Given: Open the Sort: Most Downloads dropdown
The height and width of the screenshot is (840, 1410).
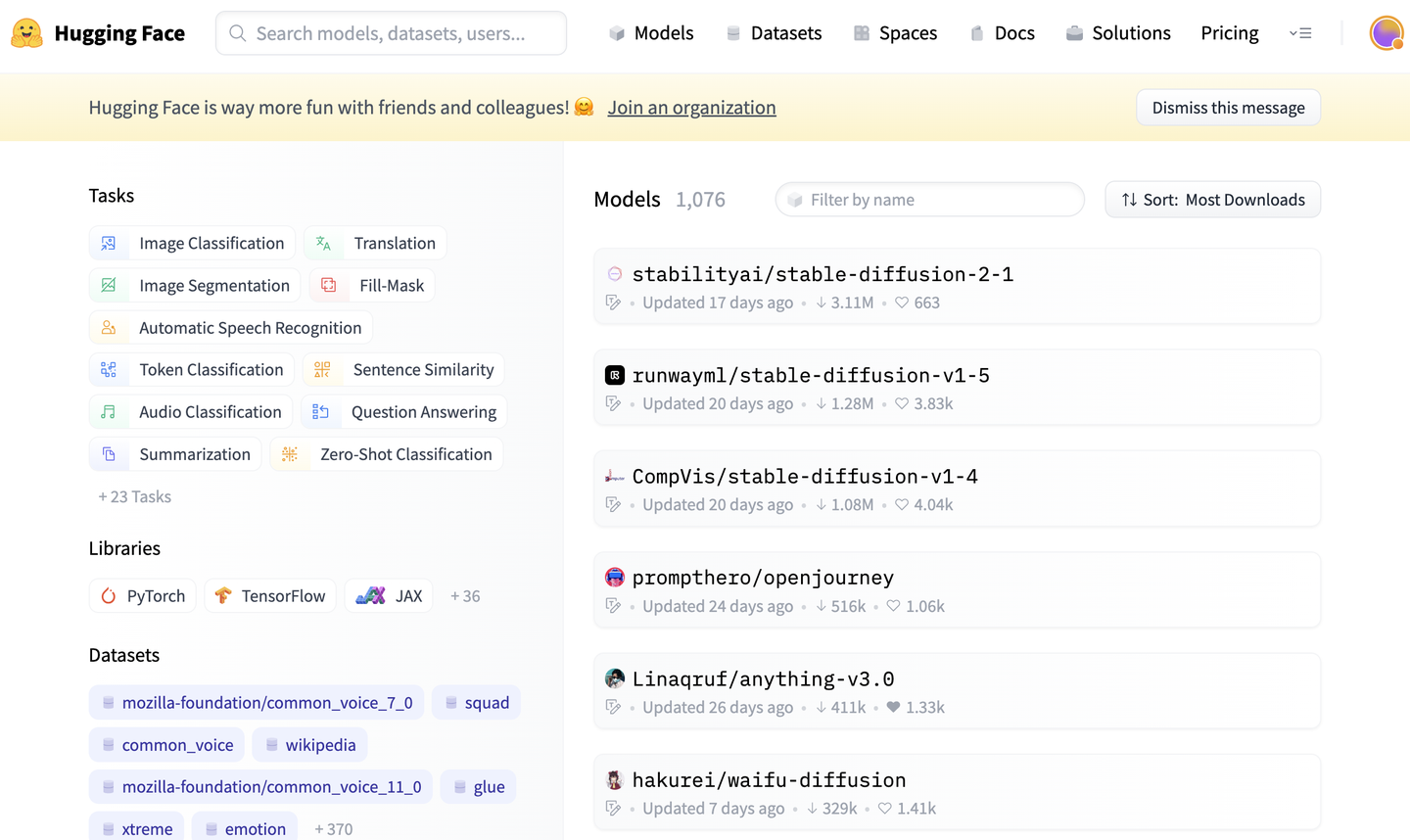Looking at the screenshot, I should pos(1212,200).
